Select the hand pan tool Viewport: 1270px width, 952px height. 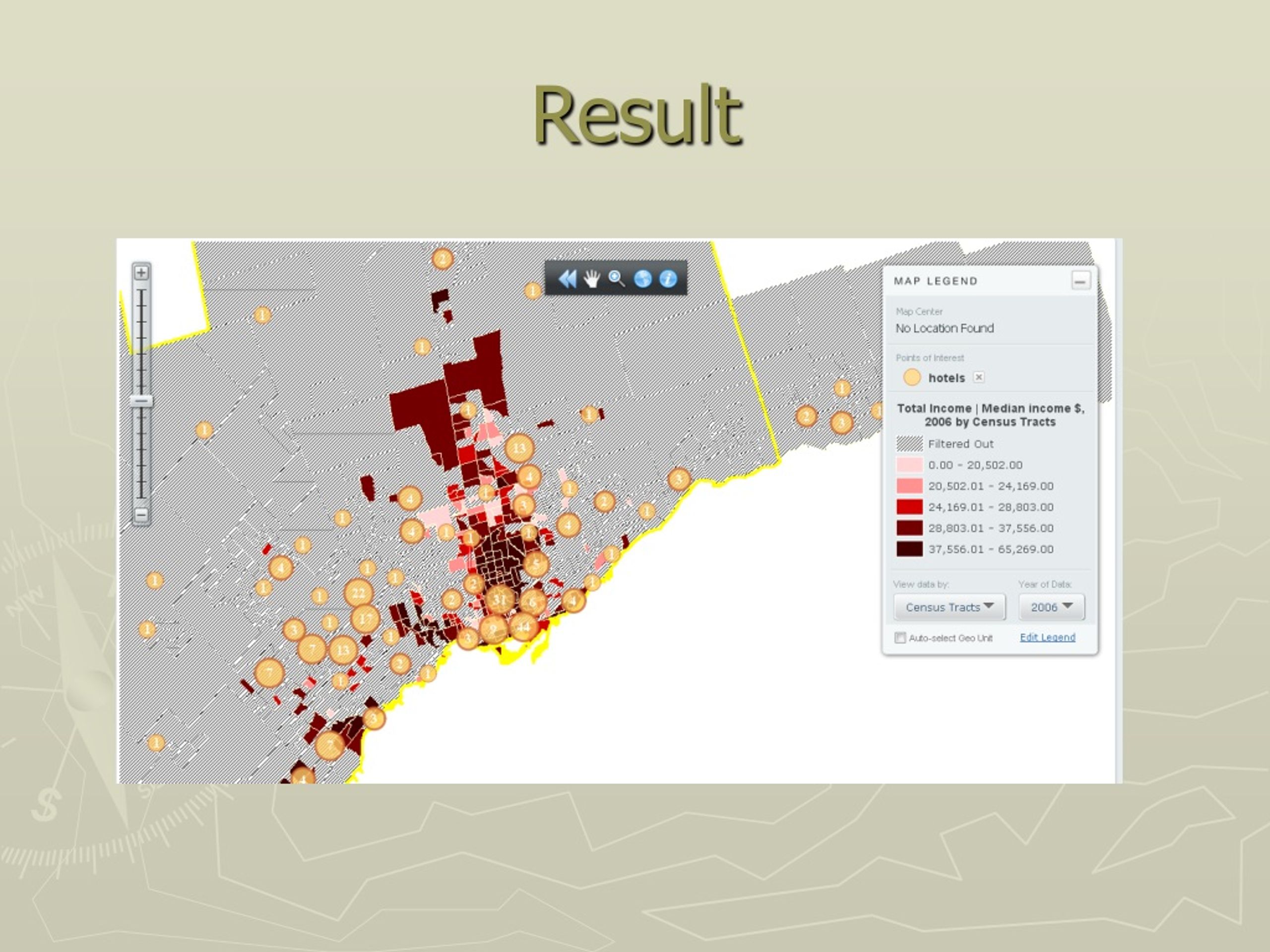(x=592, y=279)
